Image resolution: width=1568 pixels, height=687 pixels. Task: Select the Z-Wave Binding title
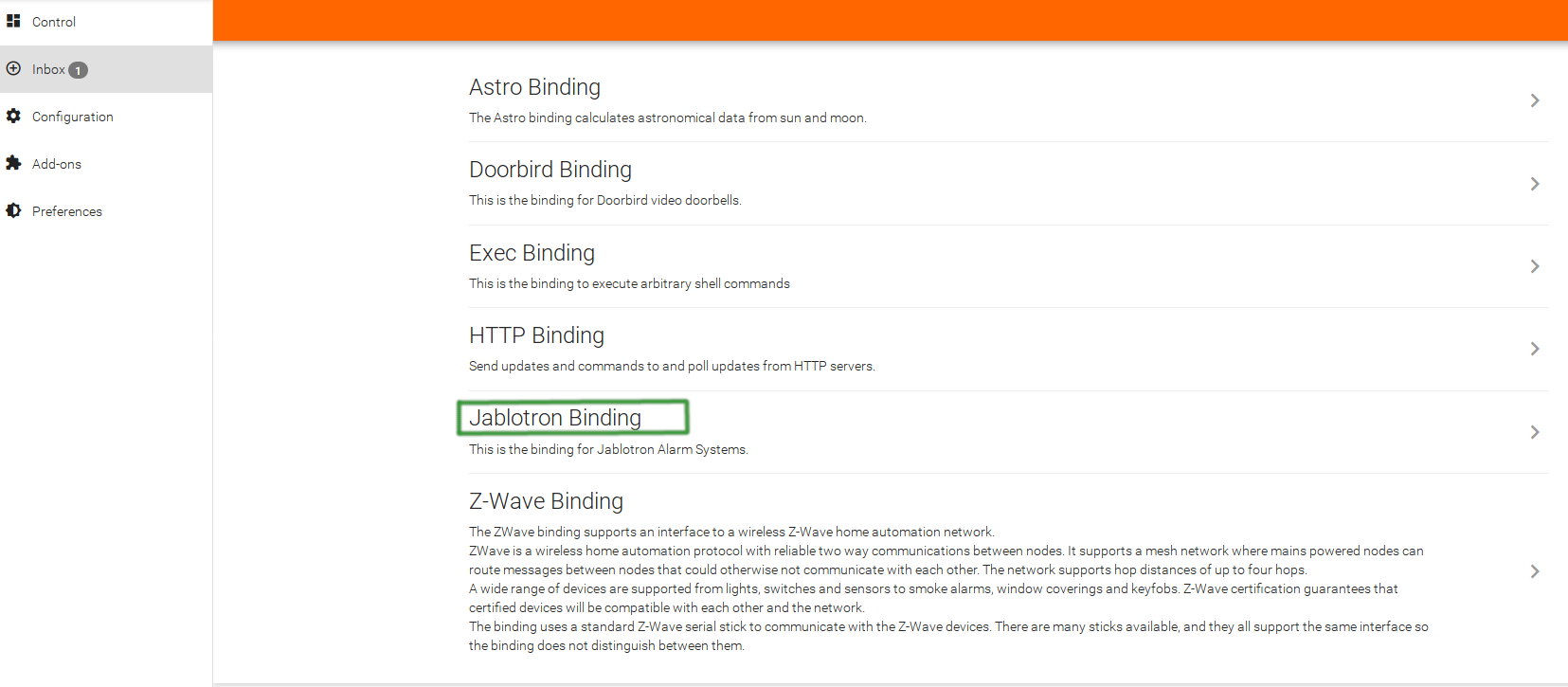coord(546,501)
